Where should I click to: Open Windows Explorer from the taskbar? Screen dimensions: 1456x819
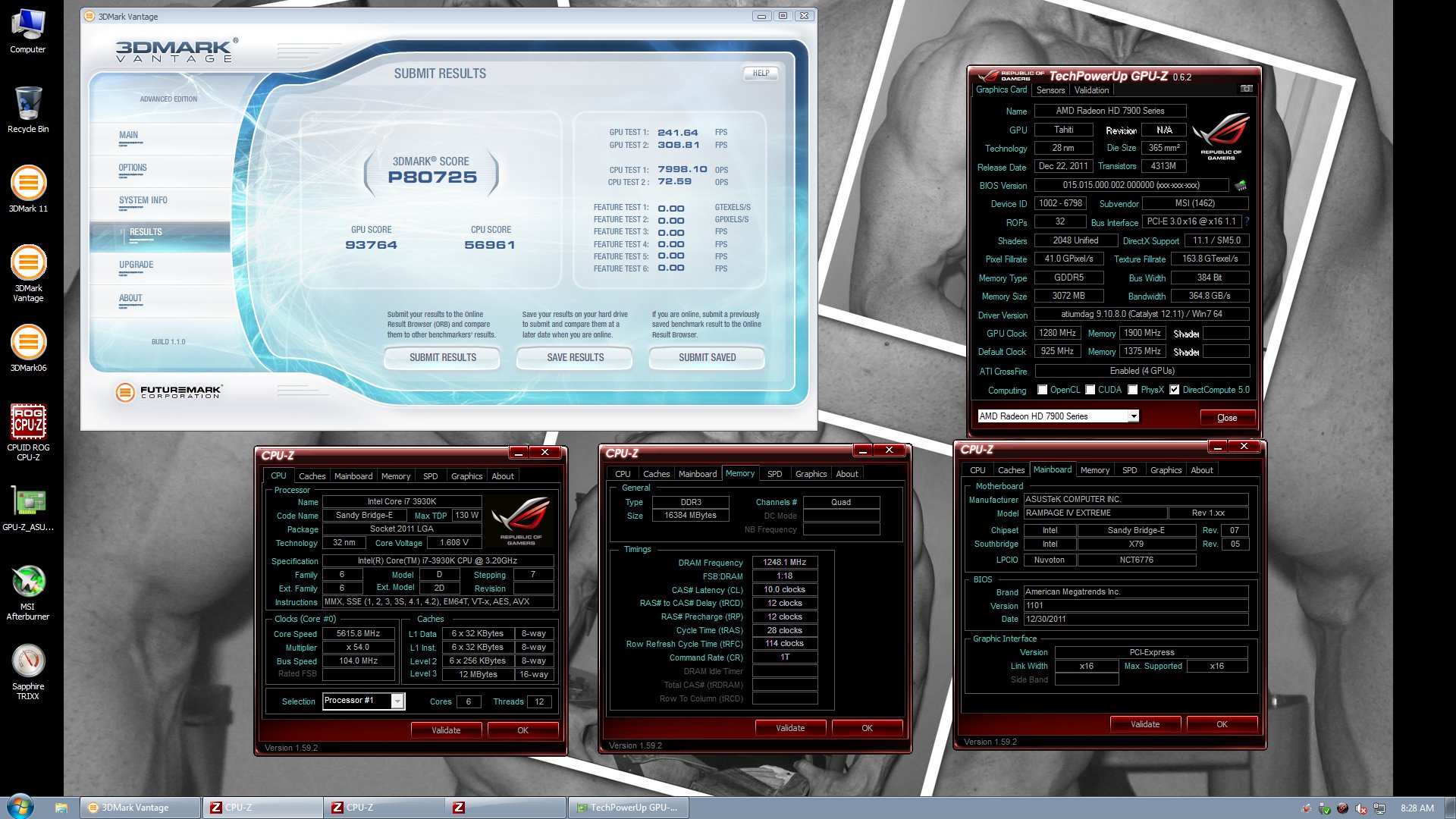61,808
